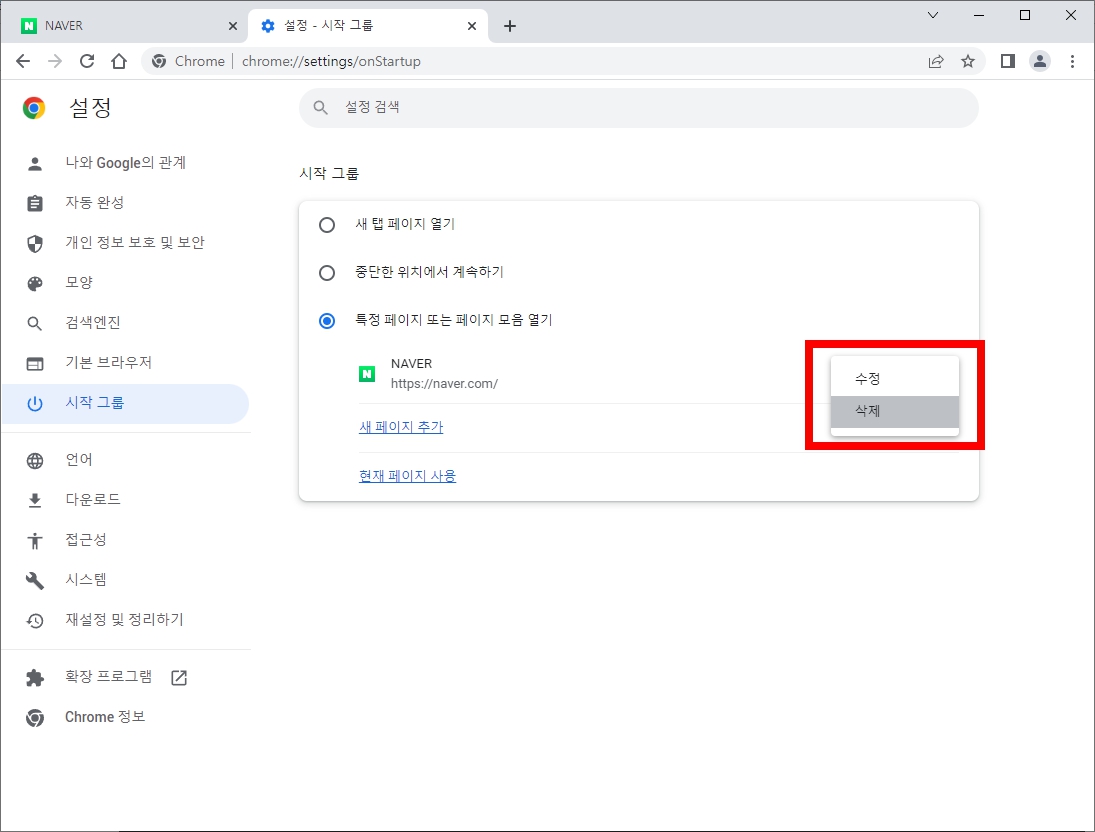Click the 현재 페이지 사용 link
This screenshot has height=832, width=1095.
click(407, 475)
